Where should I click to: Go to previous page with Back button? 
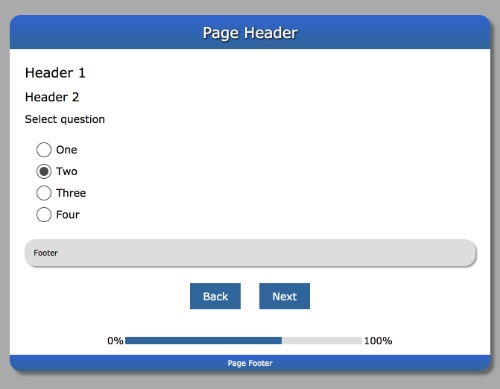coord(215,296)
